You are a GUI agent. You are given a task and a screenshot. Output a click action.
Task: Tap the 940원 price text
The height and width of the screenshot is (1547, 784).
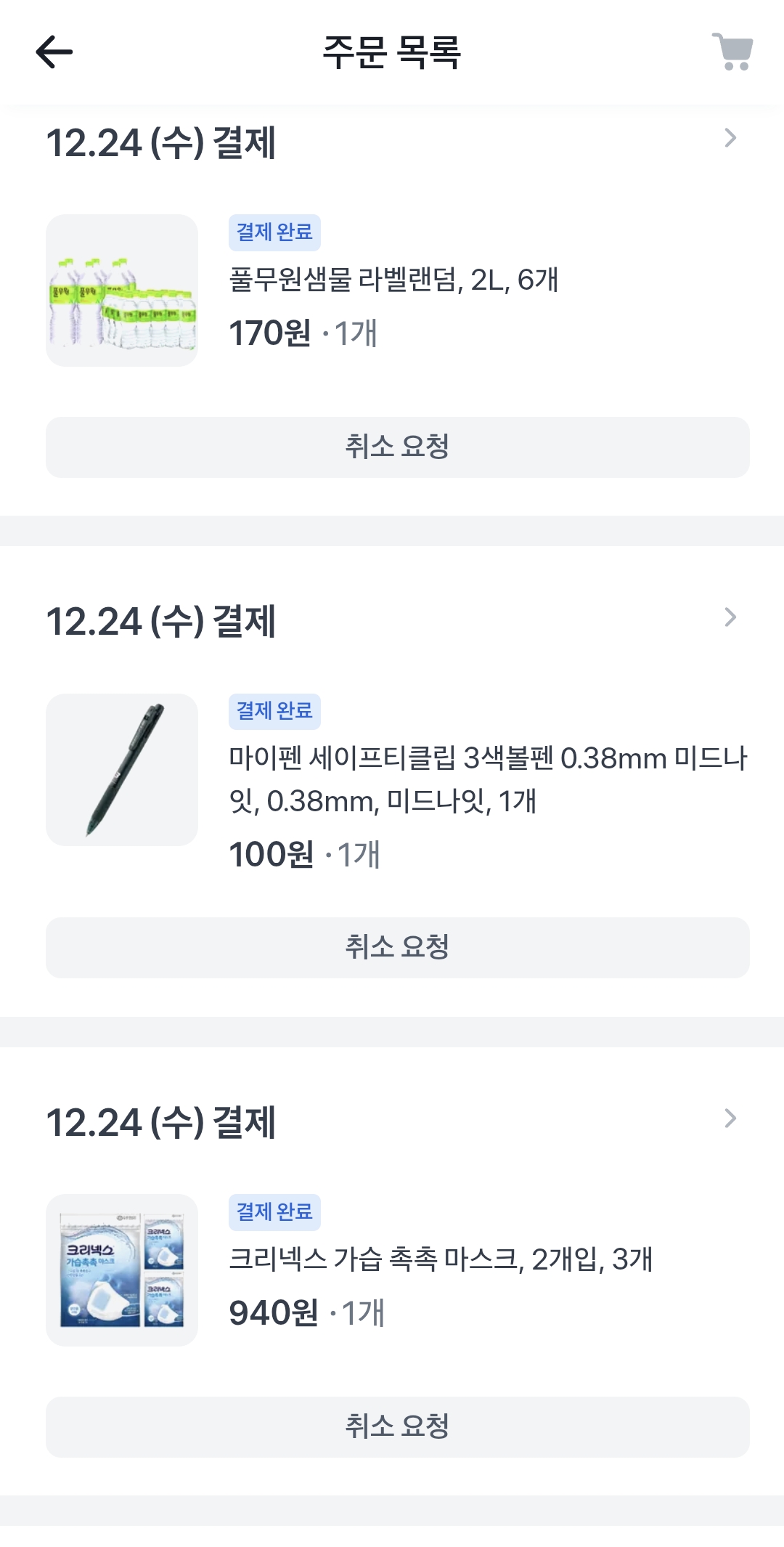pyautogui.click(x=274, y=1313)
